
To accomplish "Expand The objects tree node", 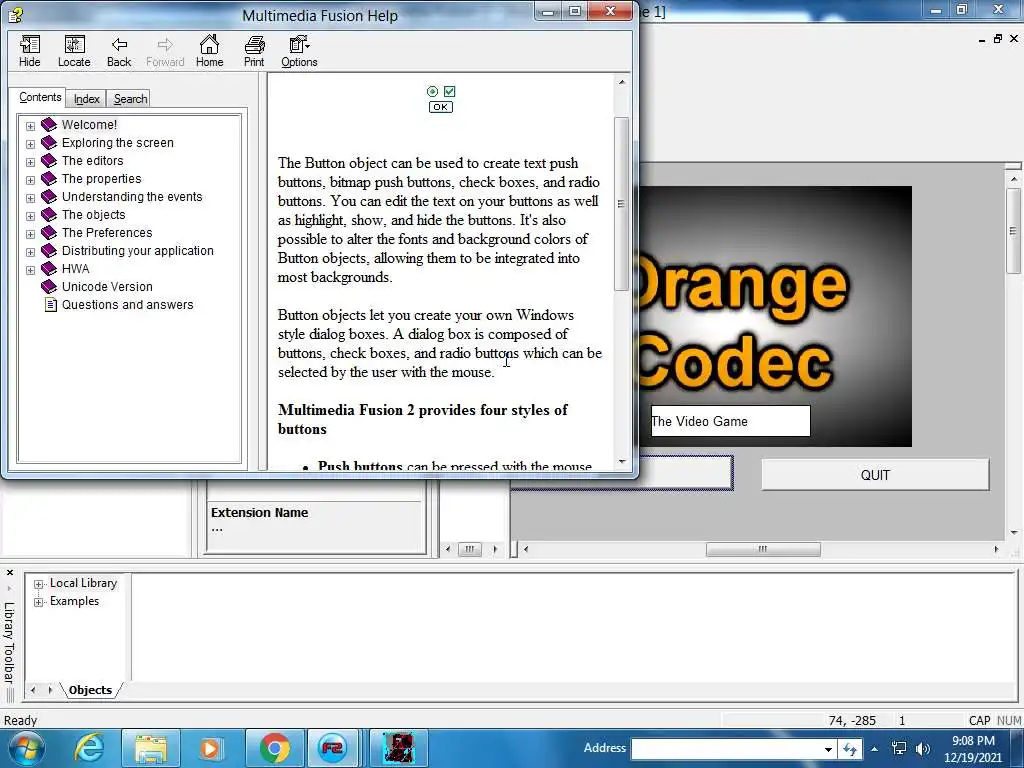I will tap(30, 216).
